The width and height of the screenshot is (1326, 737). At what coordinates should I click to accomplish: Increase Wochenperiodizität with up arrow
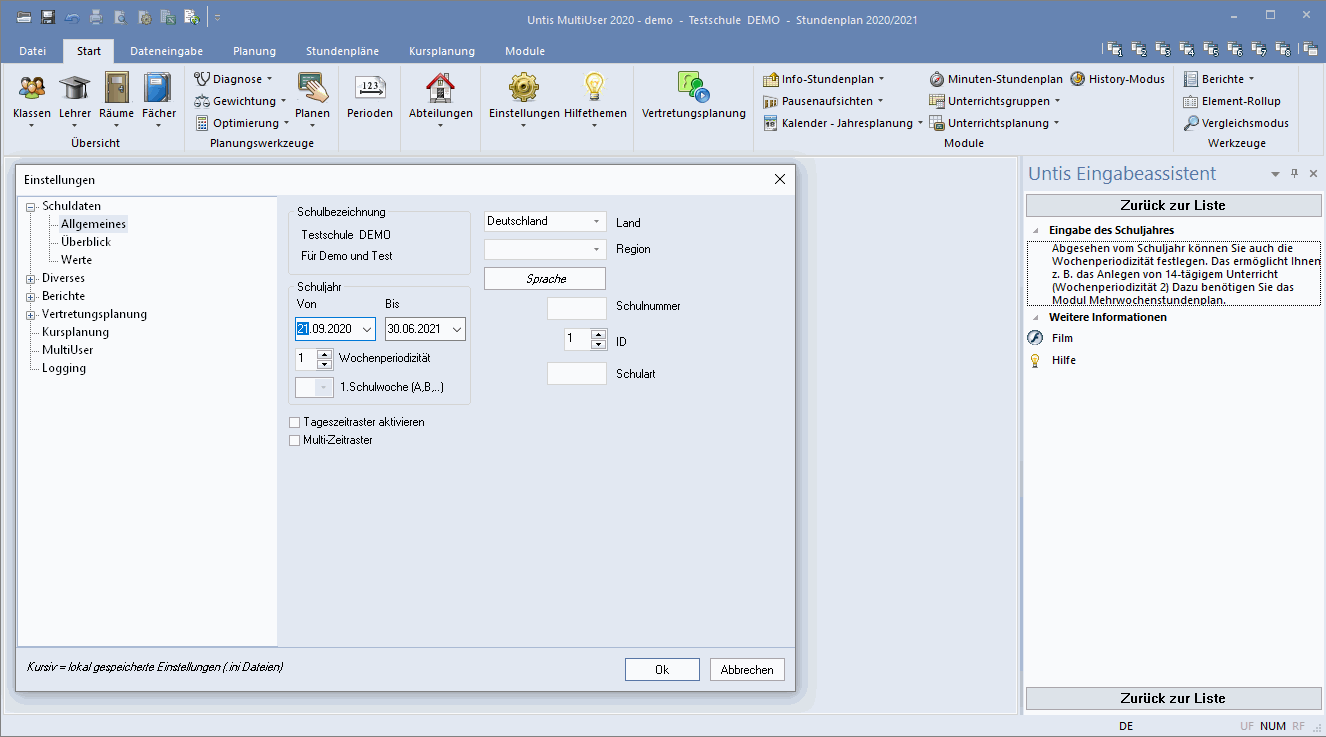coord(325,353)
